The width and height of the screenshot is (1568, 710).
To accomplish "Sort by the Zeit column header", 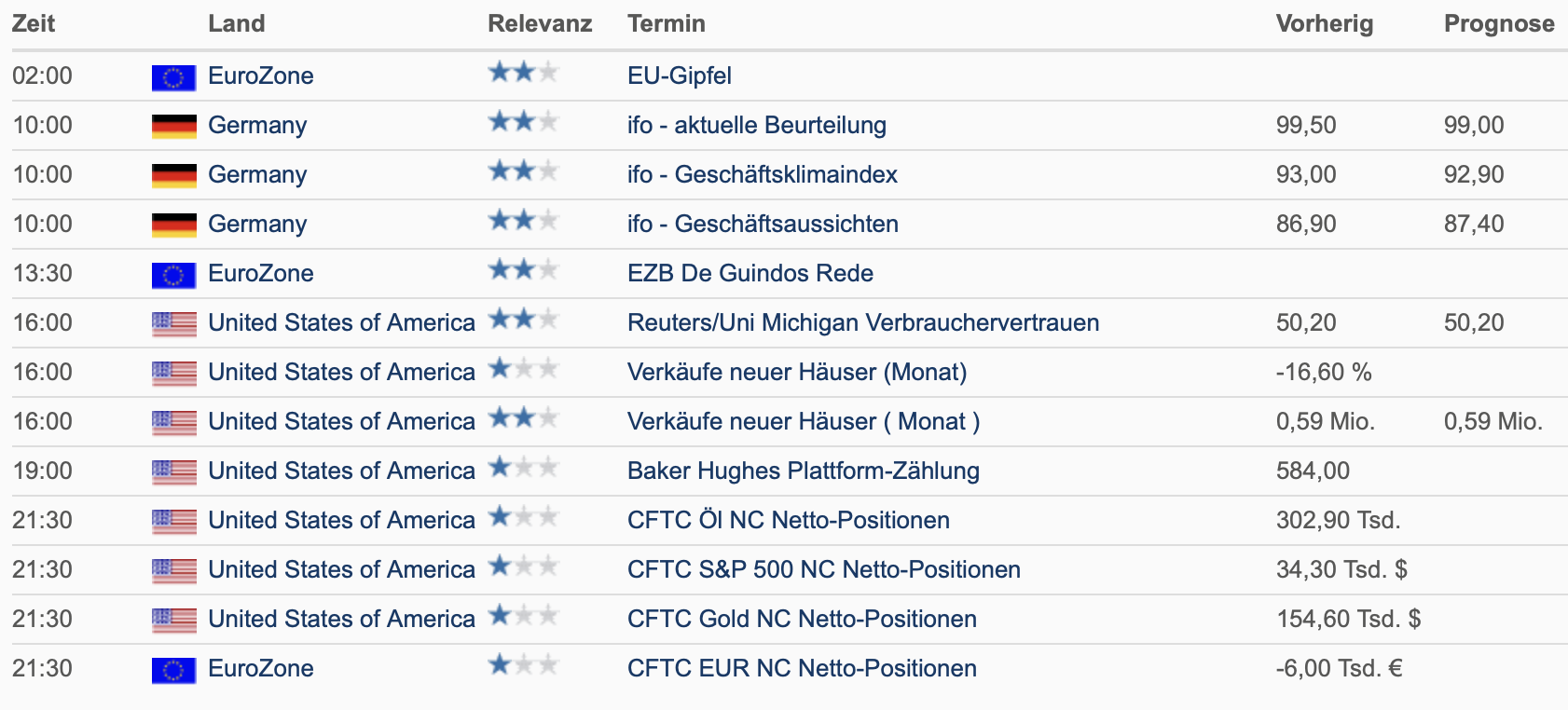I will pyautogui.click(x=34, y=23).
